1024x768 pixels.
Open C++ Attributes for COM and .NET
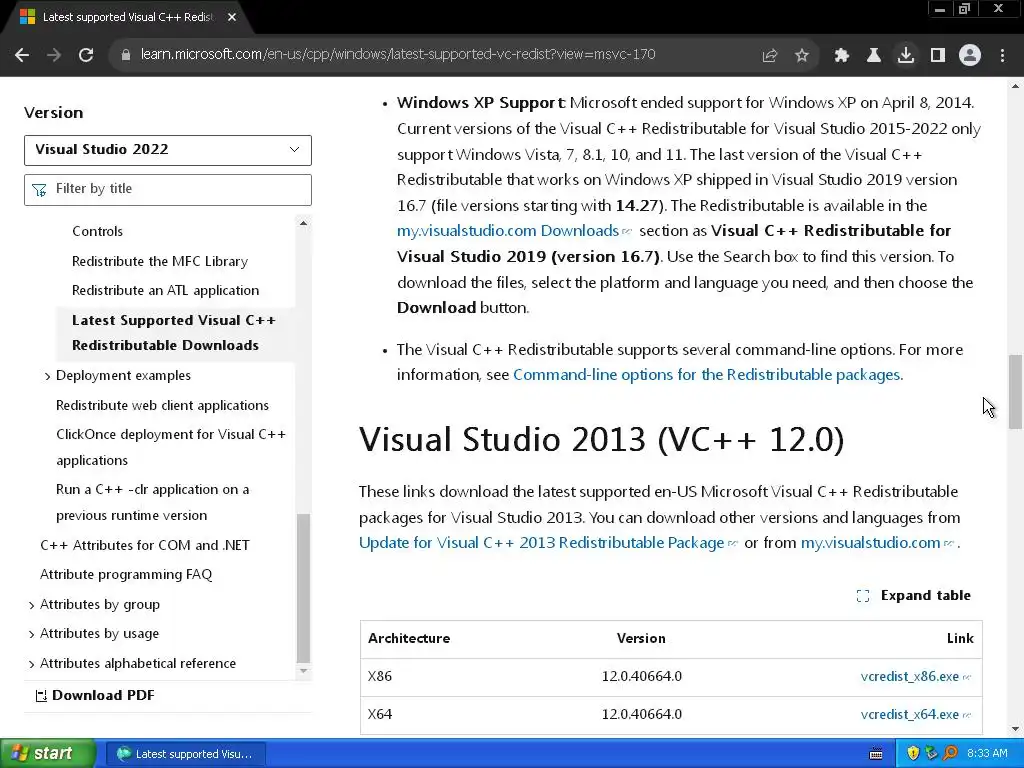click(x=145, y=545)
